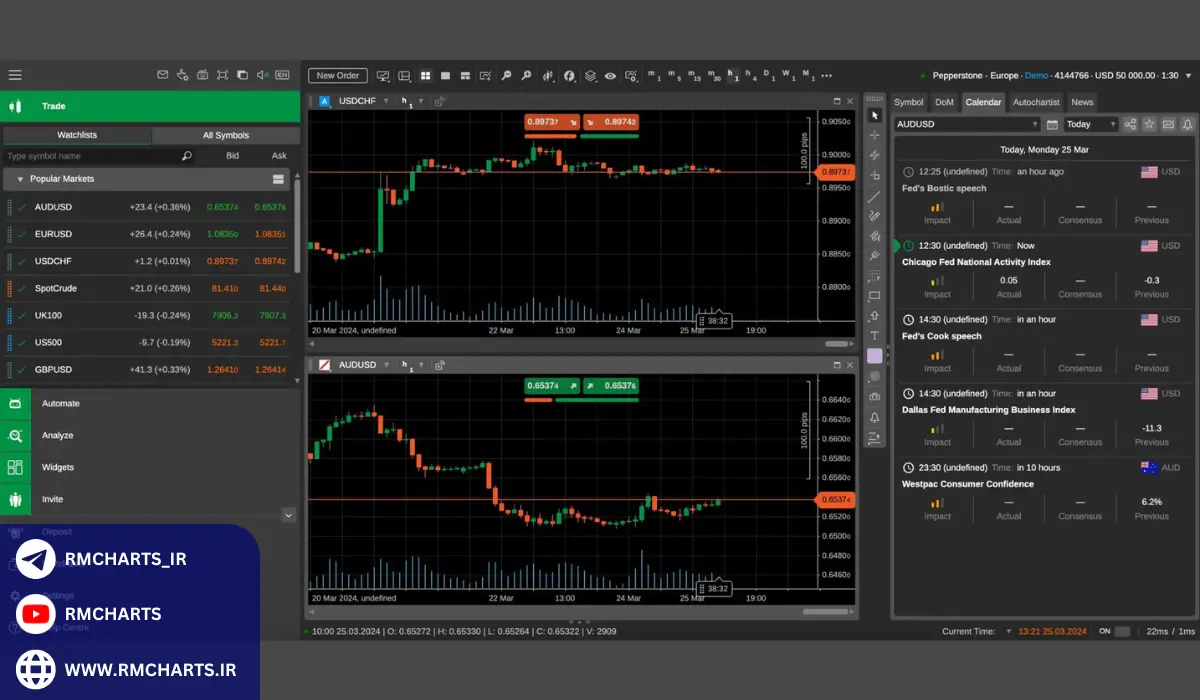
Task: Select the Text drawing tool
Action: (x=874, y=336)
